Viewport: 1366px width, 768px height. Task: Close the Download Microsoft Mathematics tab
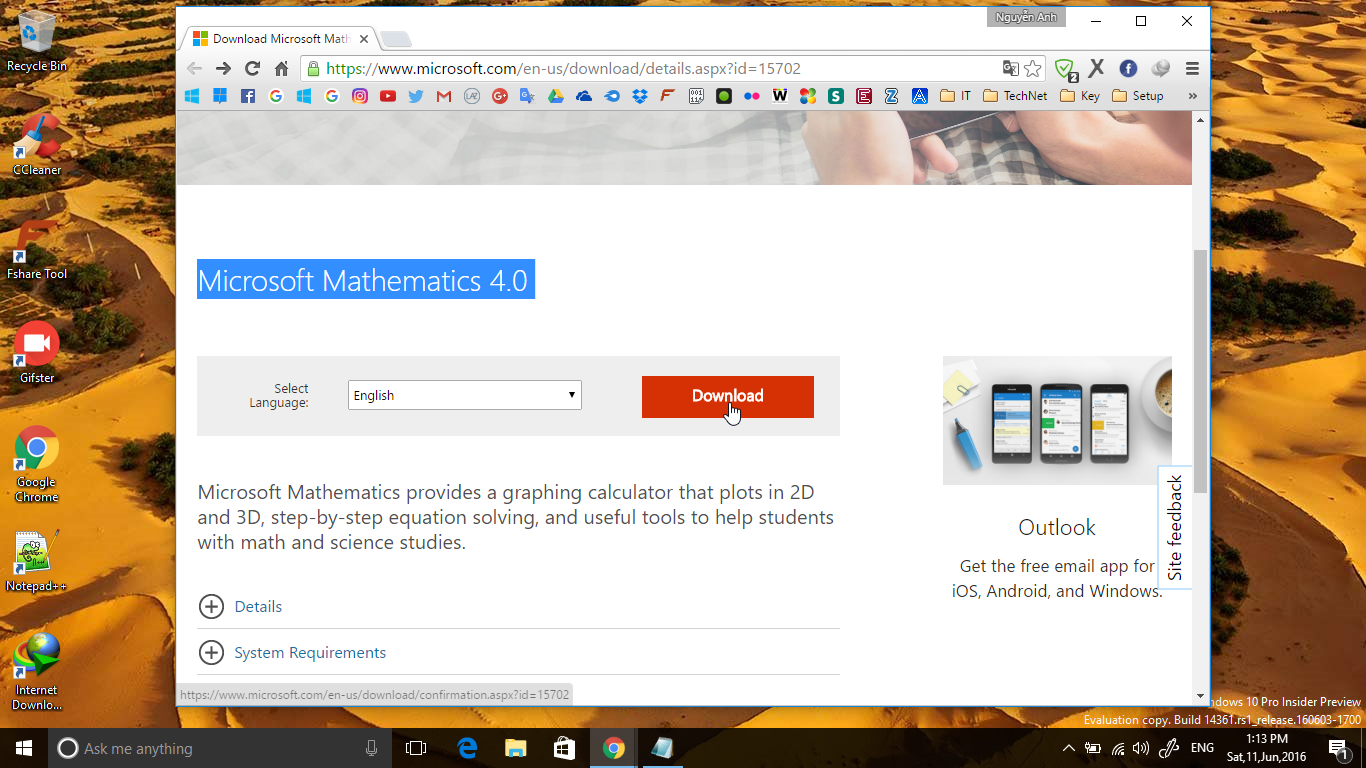tap(364, 39)
